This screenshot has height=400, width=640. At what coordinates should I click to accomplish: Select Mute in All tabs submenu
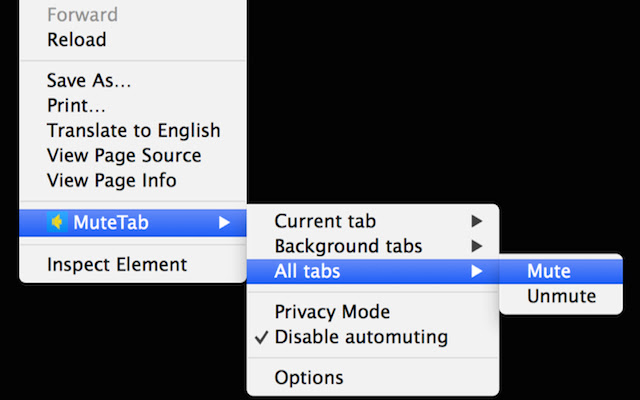(x=548, y=271)
